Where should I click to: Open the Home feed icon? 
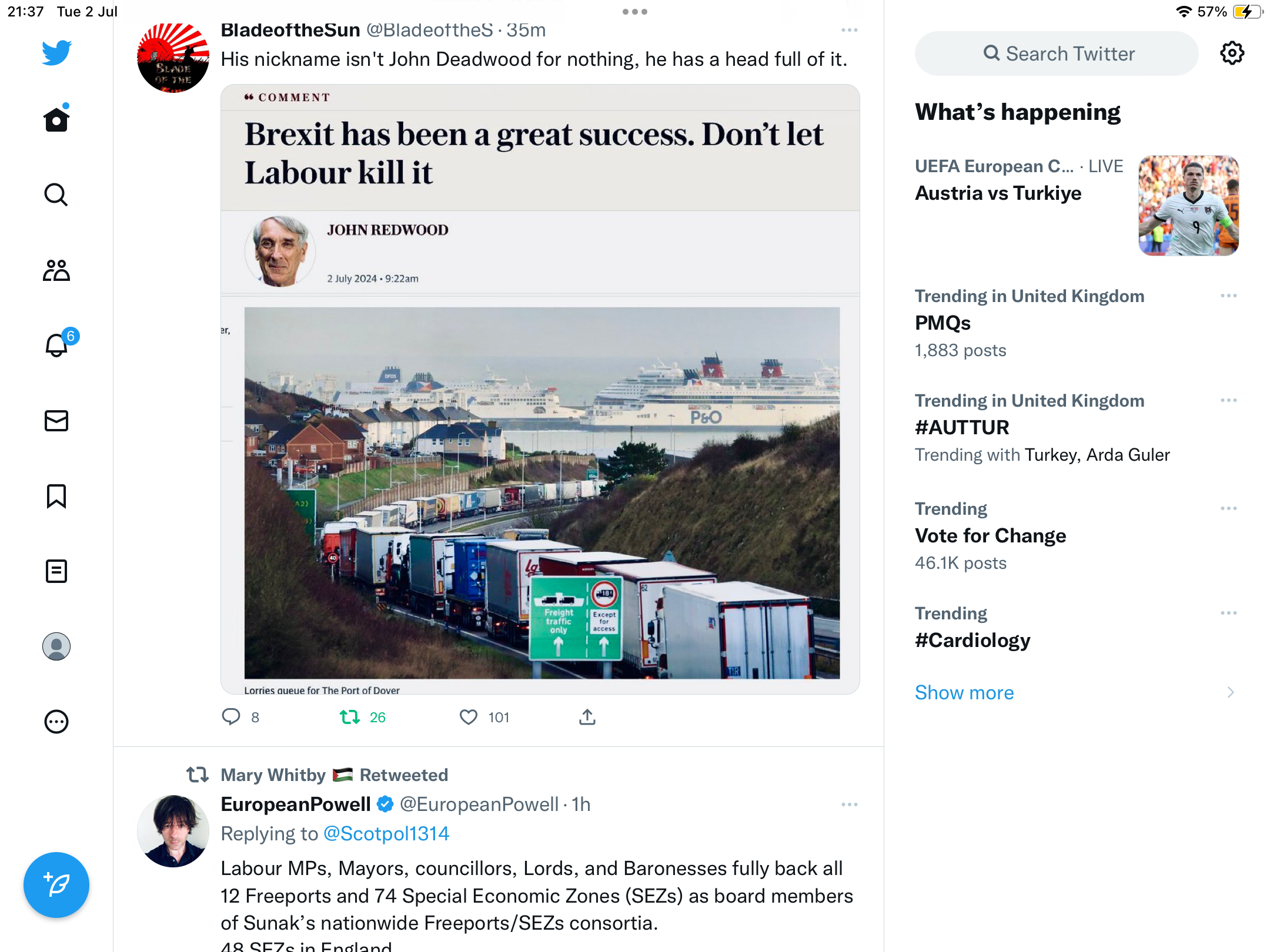tap(56, 120)
